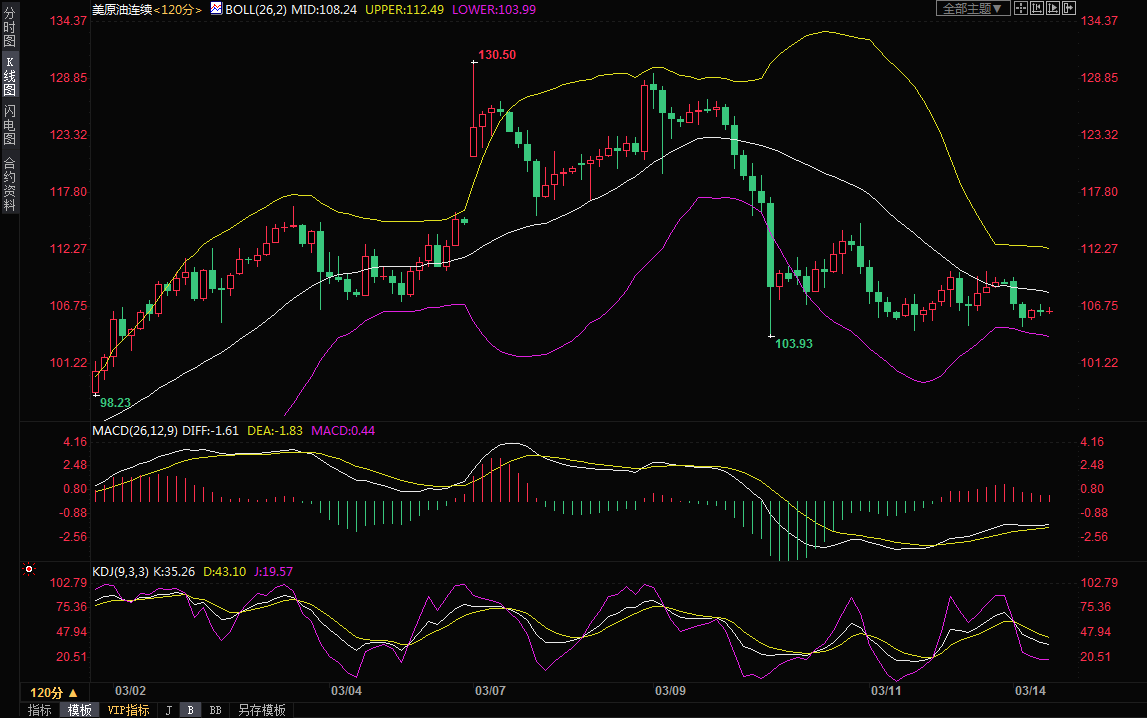Open the 闪电图 side tab
The height and width of the screenshot is (718, 1147).
(x=9, y=124)
